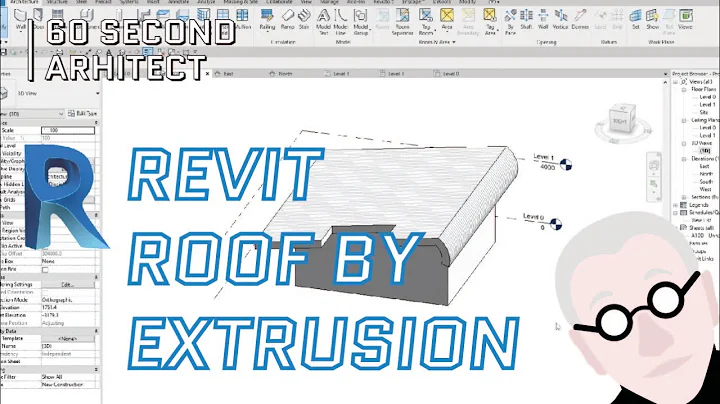Screen dimensions: 720x404
Task: Open the work plane Viewer
Action: [685, 20]
